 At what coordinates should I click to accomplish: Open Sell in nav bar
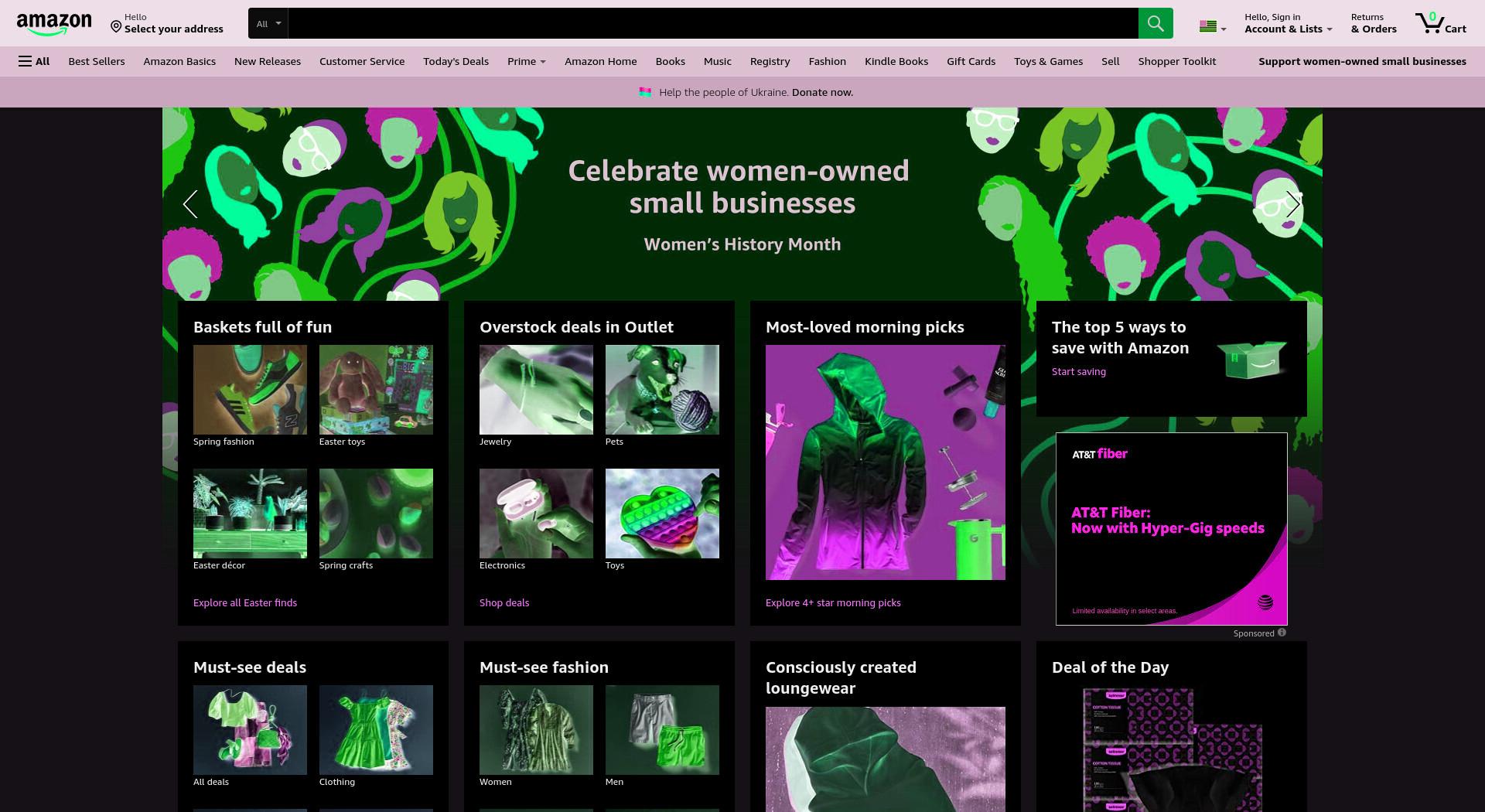coord(1111,61)
